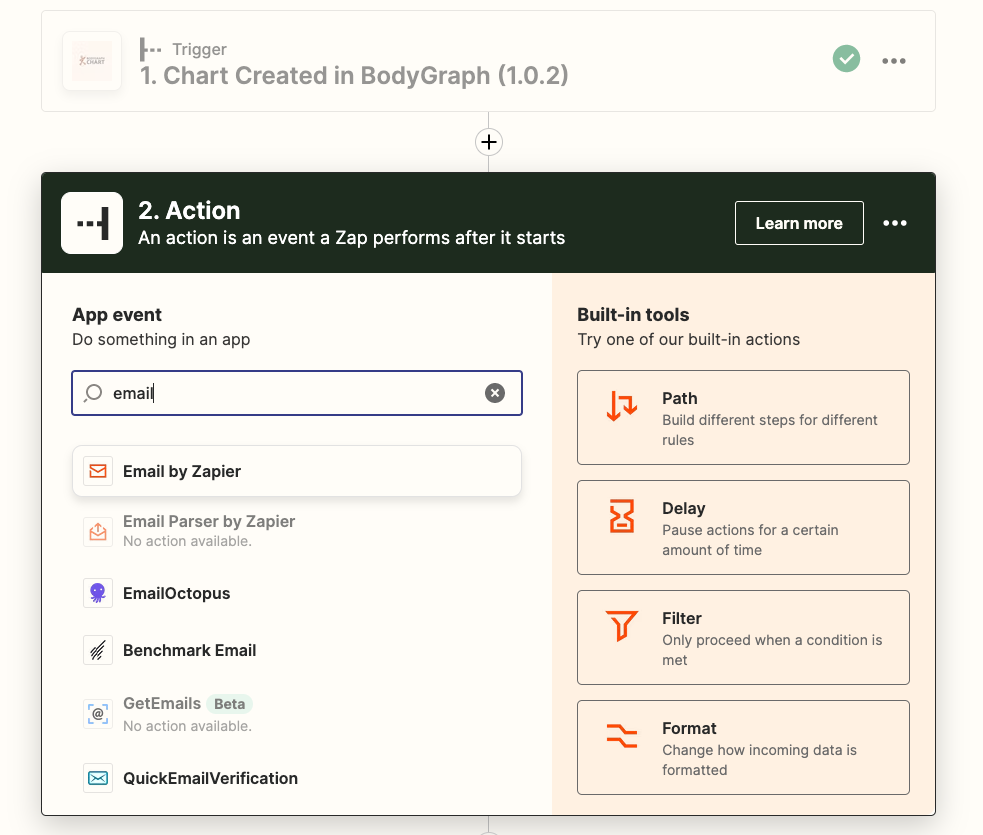
Task: Click the Benchmark Email logo icon
Action: (98, 650)
